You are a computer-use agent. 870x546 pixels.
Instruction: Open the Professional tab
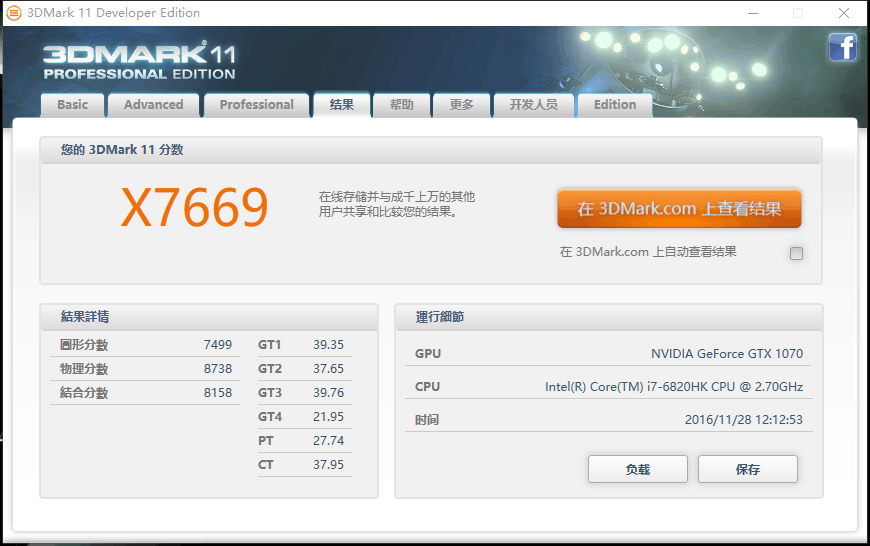[256, 105]
